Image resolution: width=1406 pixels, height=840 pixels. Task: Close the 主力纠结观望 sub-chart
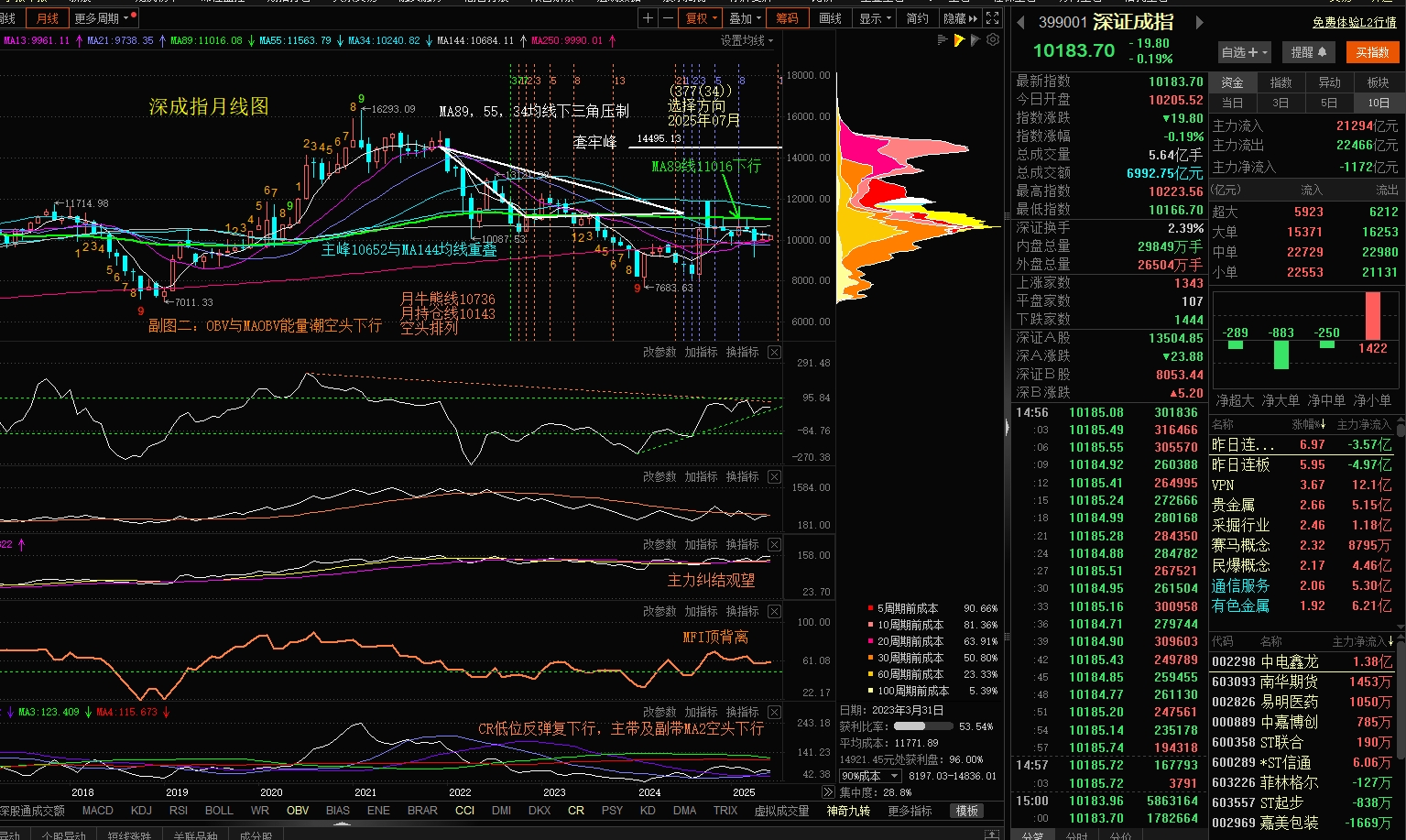tap(774, 544)
